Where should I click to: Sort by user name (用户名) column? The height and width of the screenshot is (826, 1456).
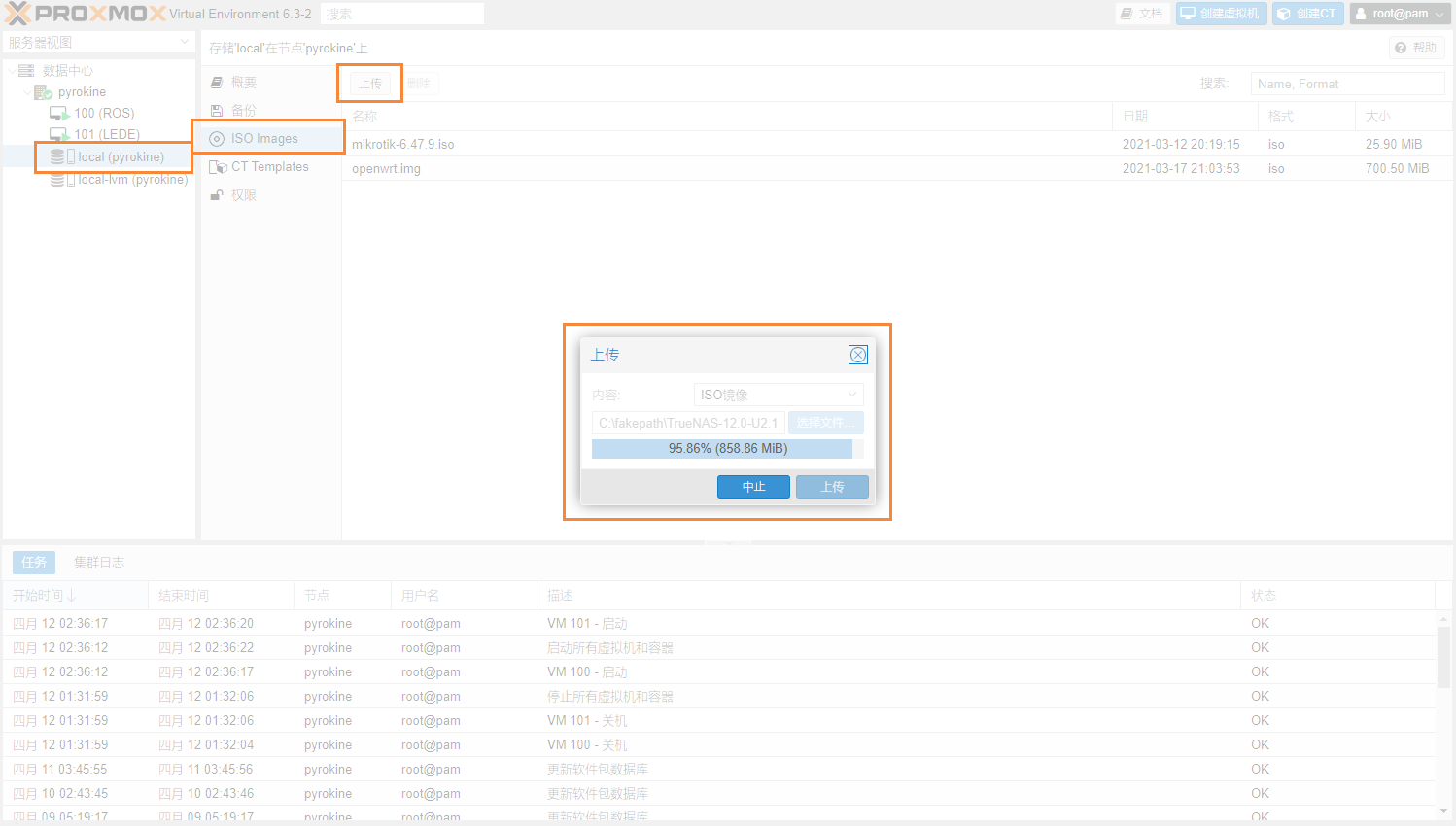point(464,596)
